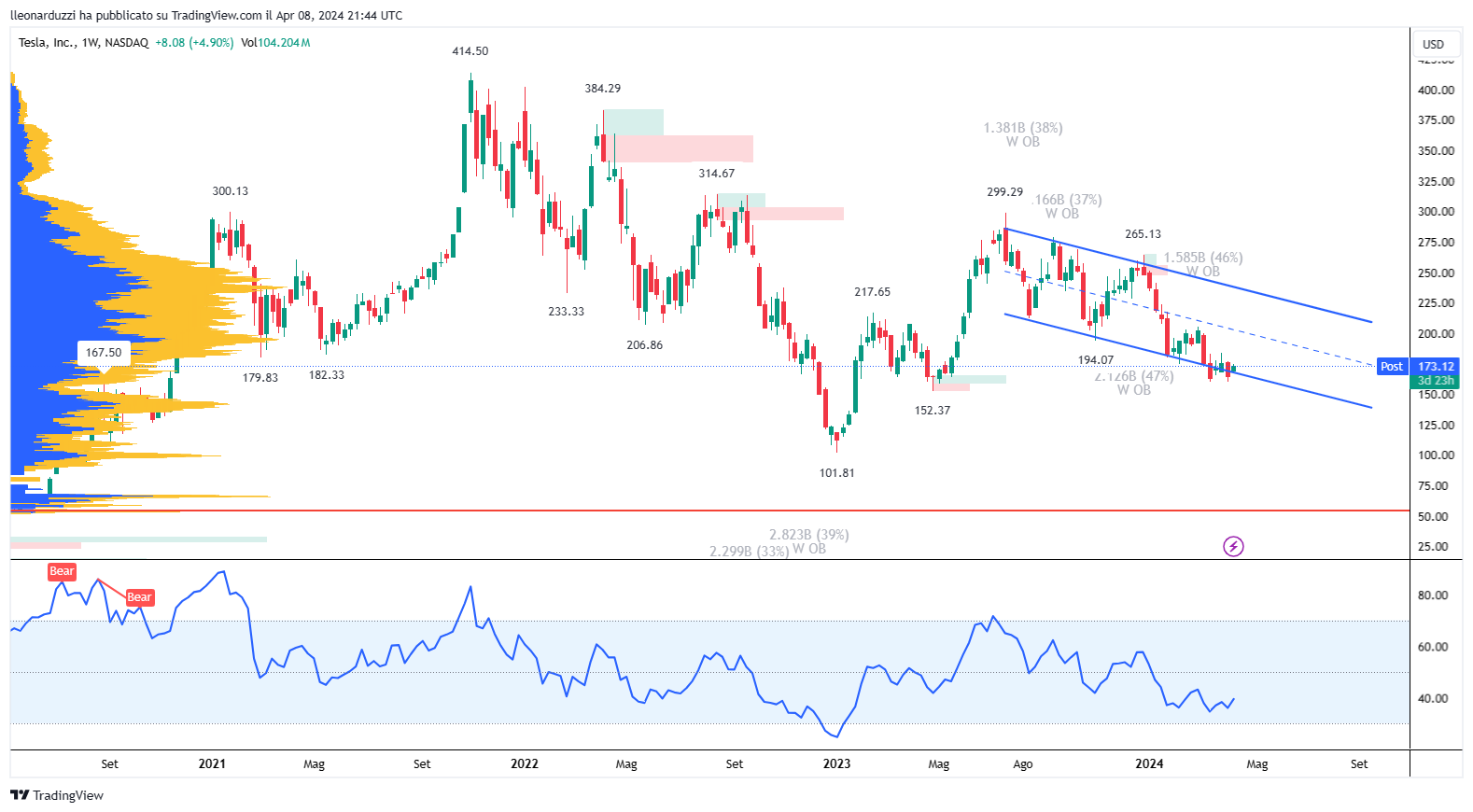Click the purple lightning bolt event icon
This screenshot has width=1473, height=812.
(x=1233, y=547)
